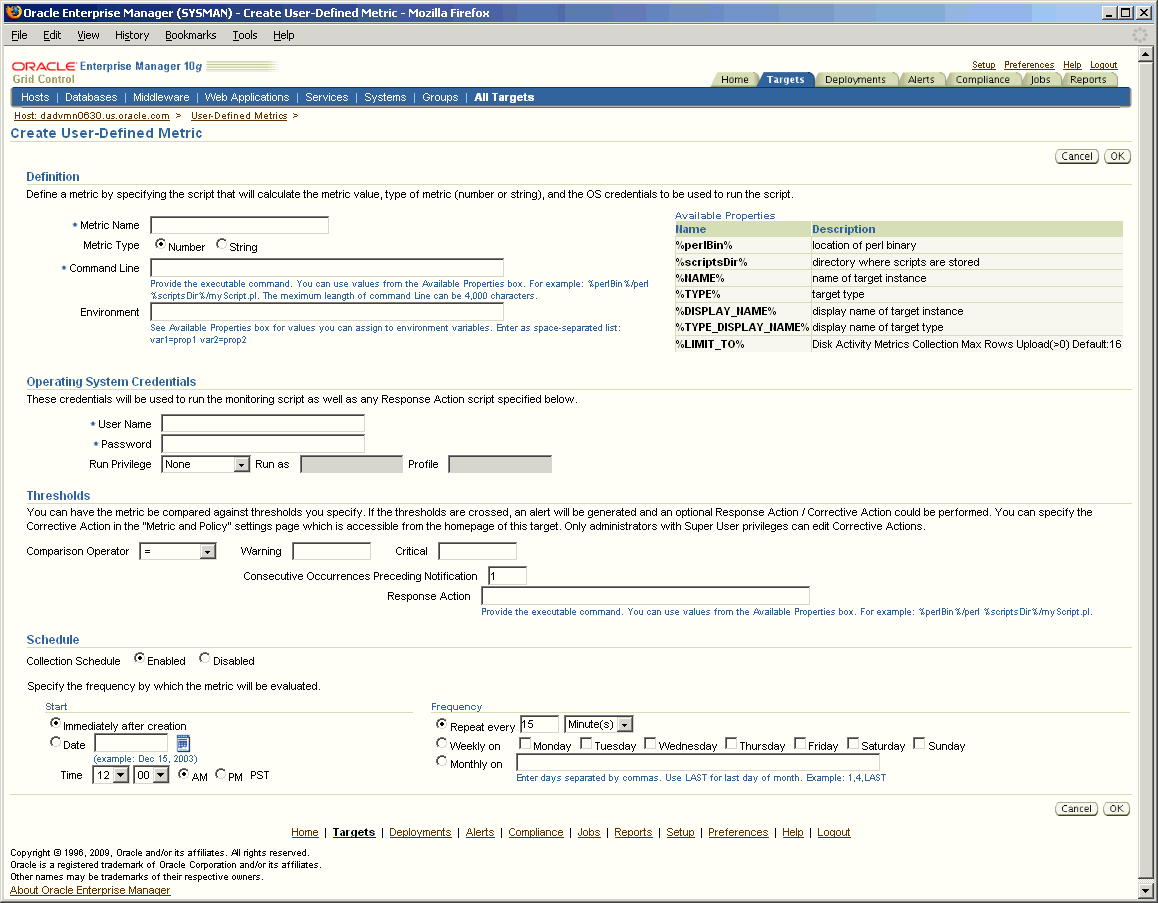Click the Warning threshold input field

332,552
